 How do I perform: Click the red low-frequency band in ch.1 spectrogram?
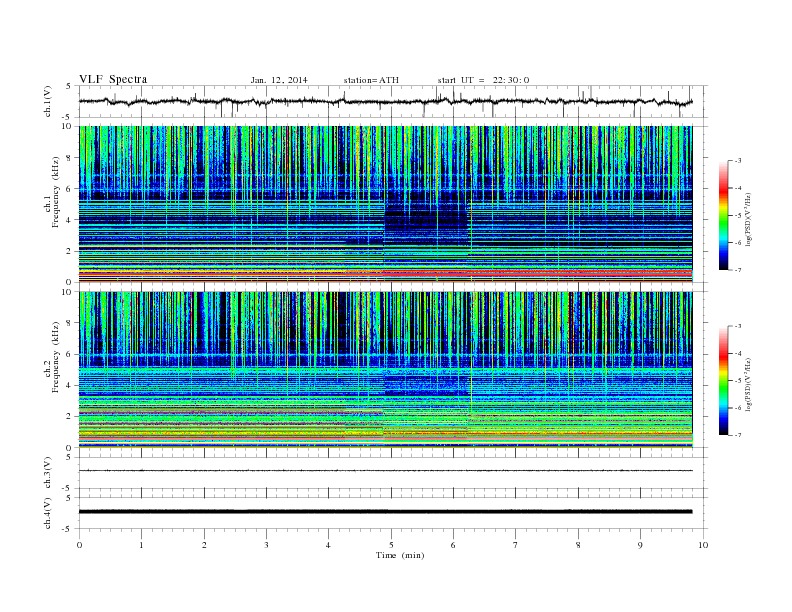pyautogui.click(x=385, y=273)
